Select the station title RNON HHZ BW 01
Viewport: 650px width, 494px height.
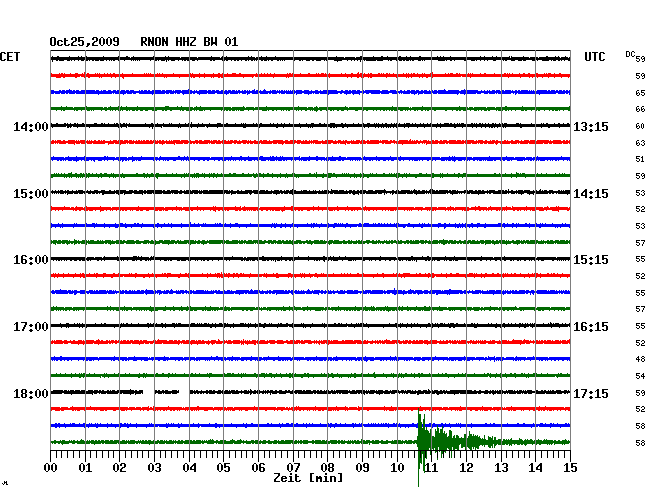189,42
